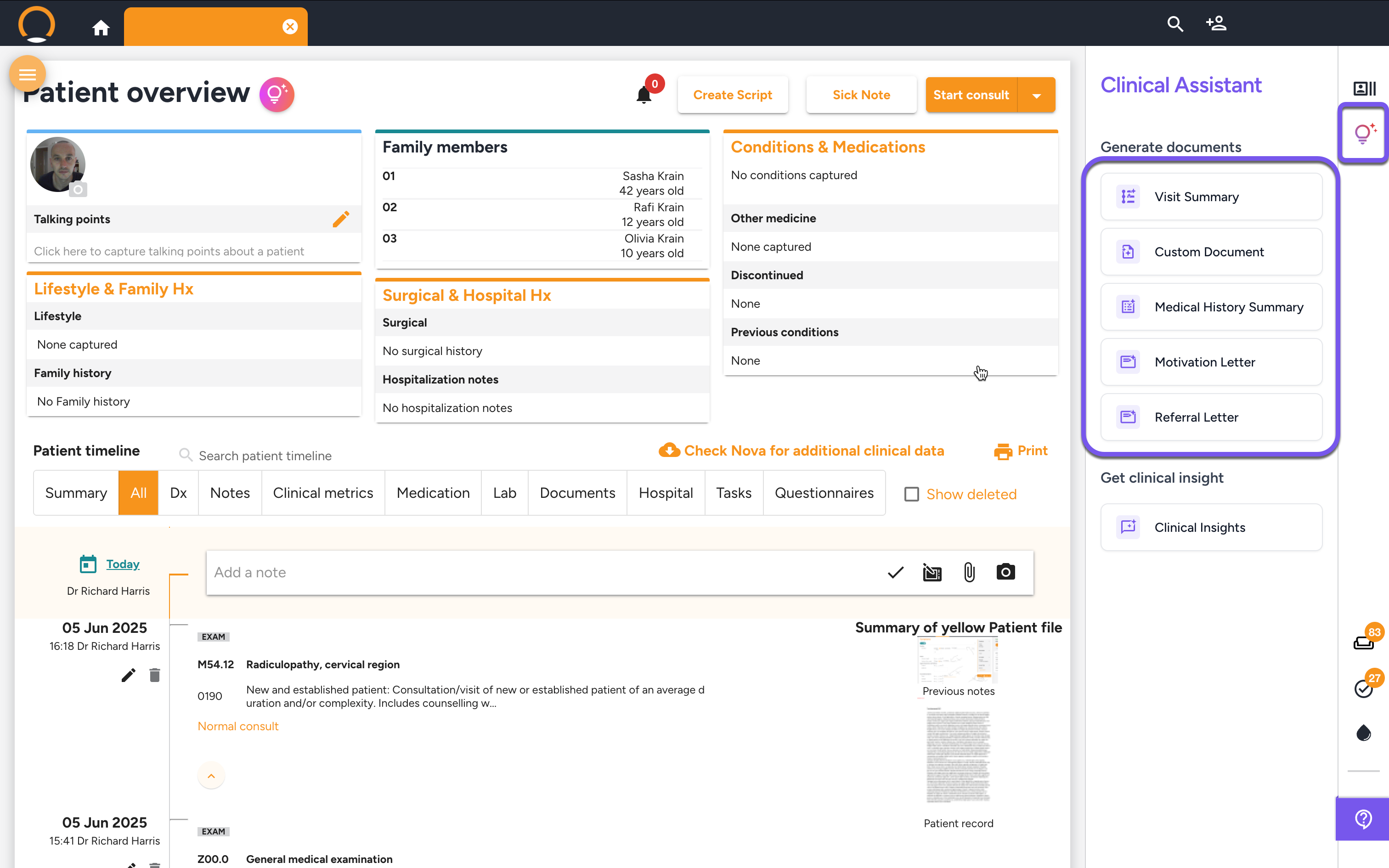Delete the 16:18 exam entry via trash icon
Screen dimensions: 1389x868
154,675
